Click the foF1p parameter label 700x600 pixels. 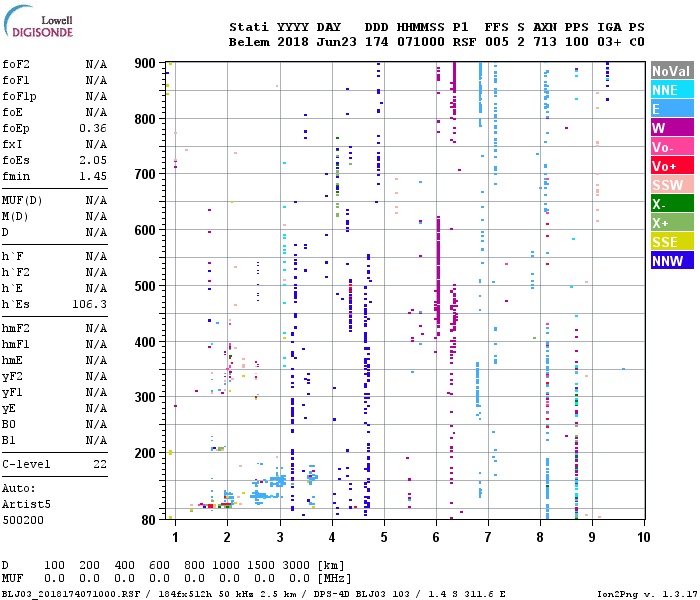(x=19, y=96)
